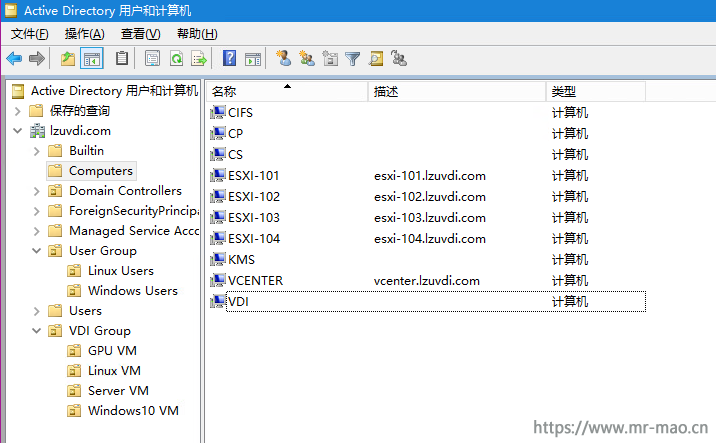Image resolution: width=716 pixels, height=443 pixels.
Task: Select the Windows10 VM OU
Action: click(133, 411)
